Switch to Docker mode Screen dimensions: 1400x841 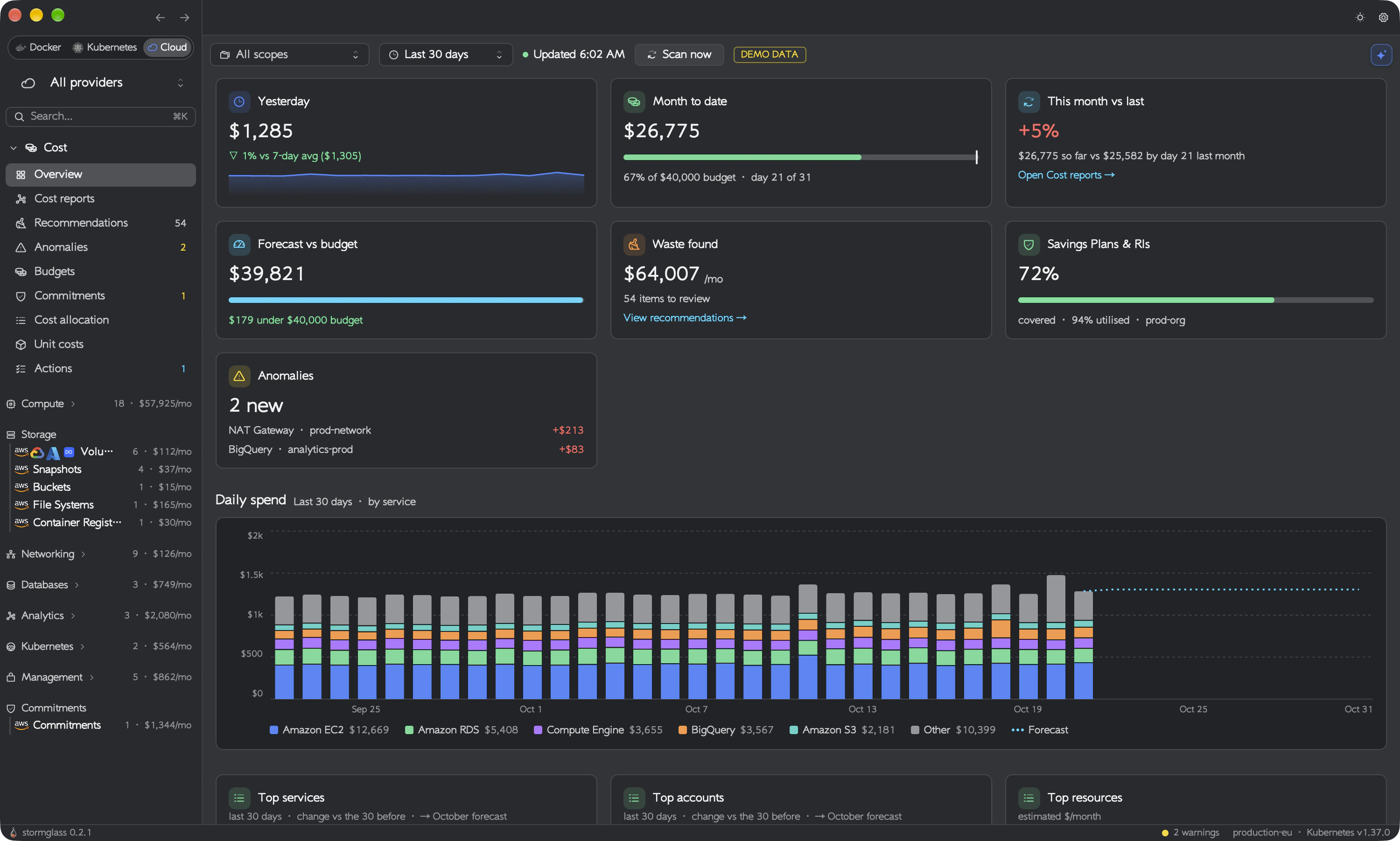coord(38,47)
